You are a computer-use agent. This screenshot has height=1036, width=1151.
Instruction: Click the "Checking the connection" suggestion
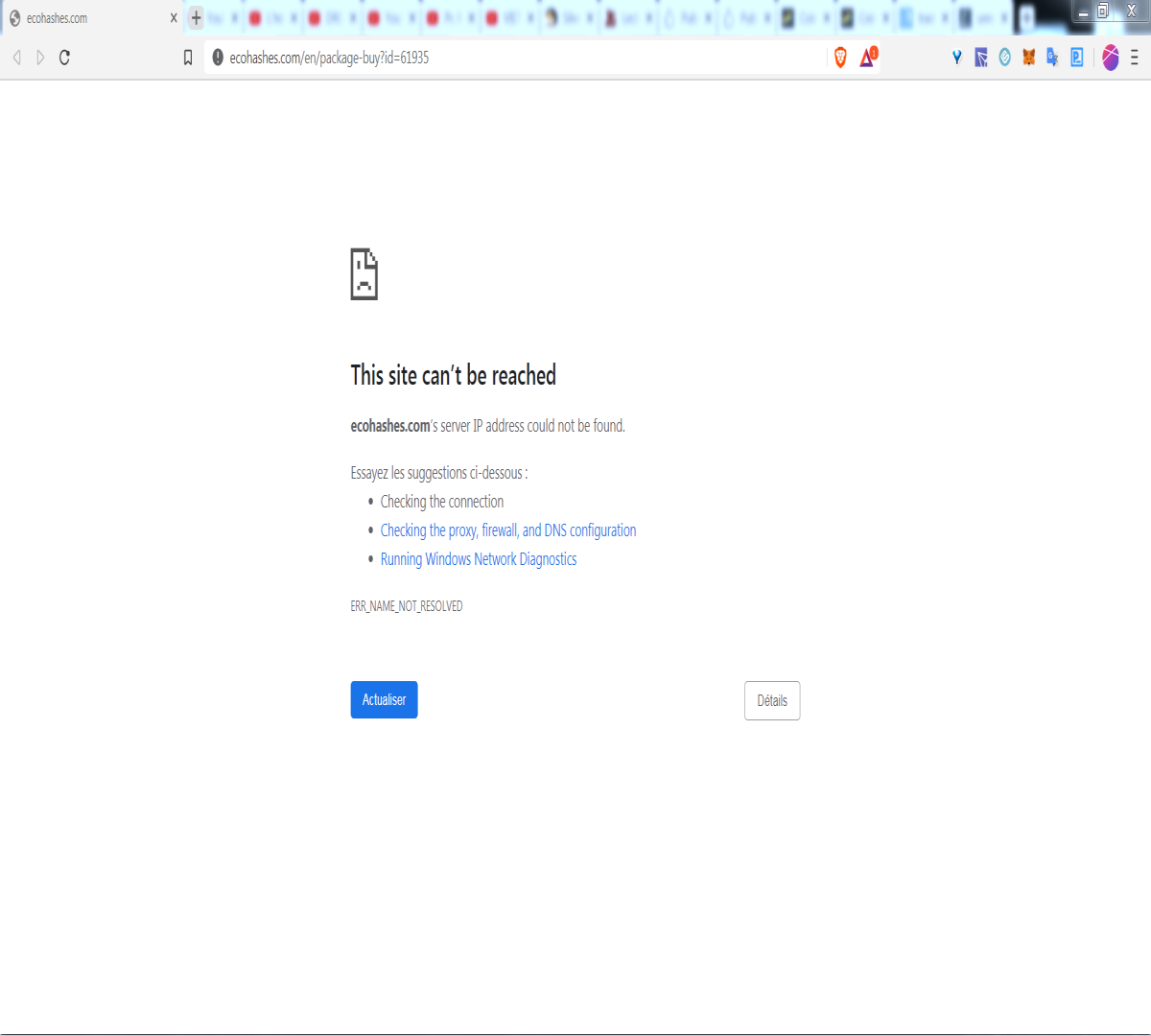click(442, 502)
